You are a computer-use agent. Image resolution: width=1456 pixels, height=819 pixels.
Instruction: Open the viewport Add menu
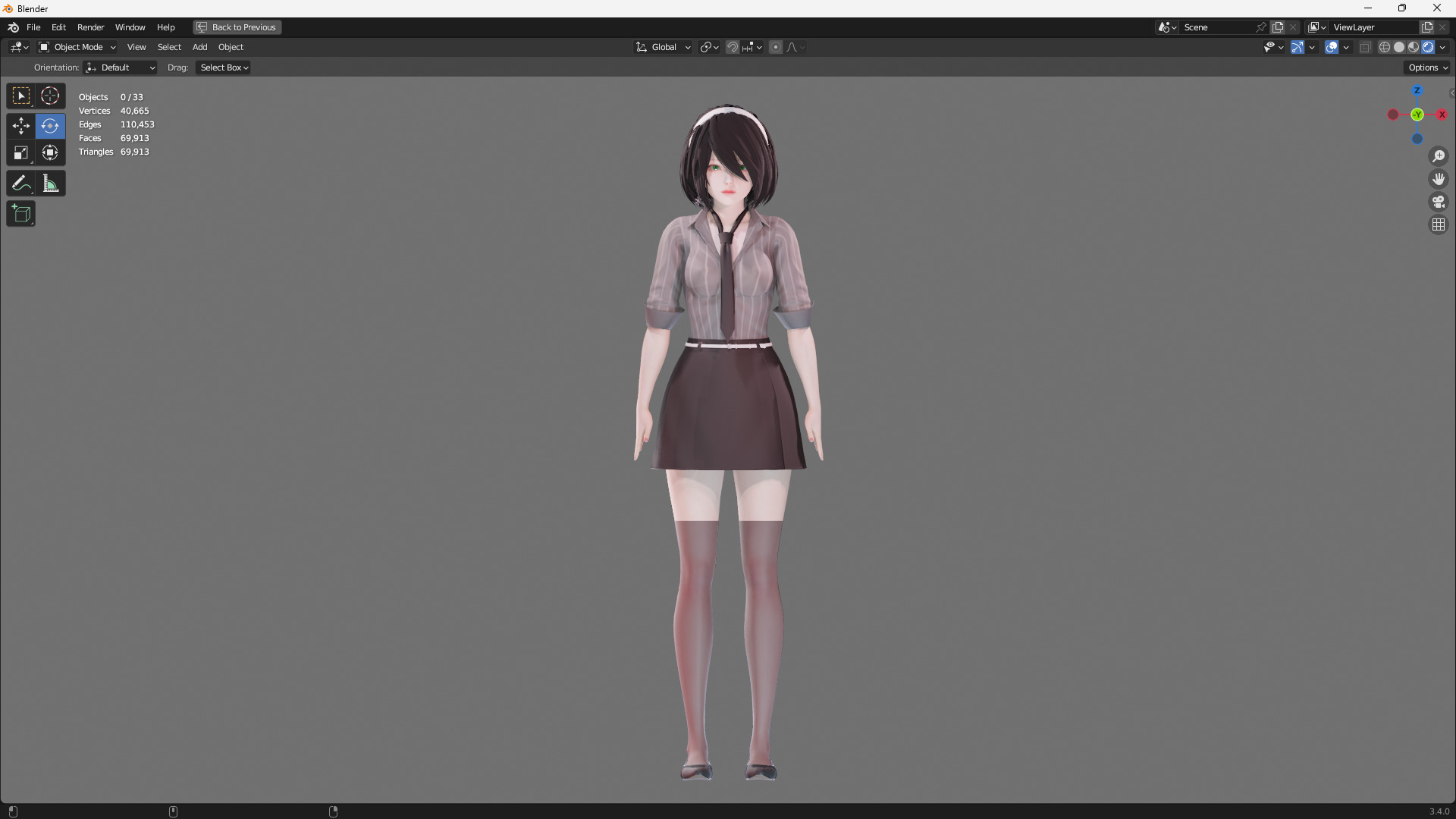coord(200,47)
